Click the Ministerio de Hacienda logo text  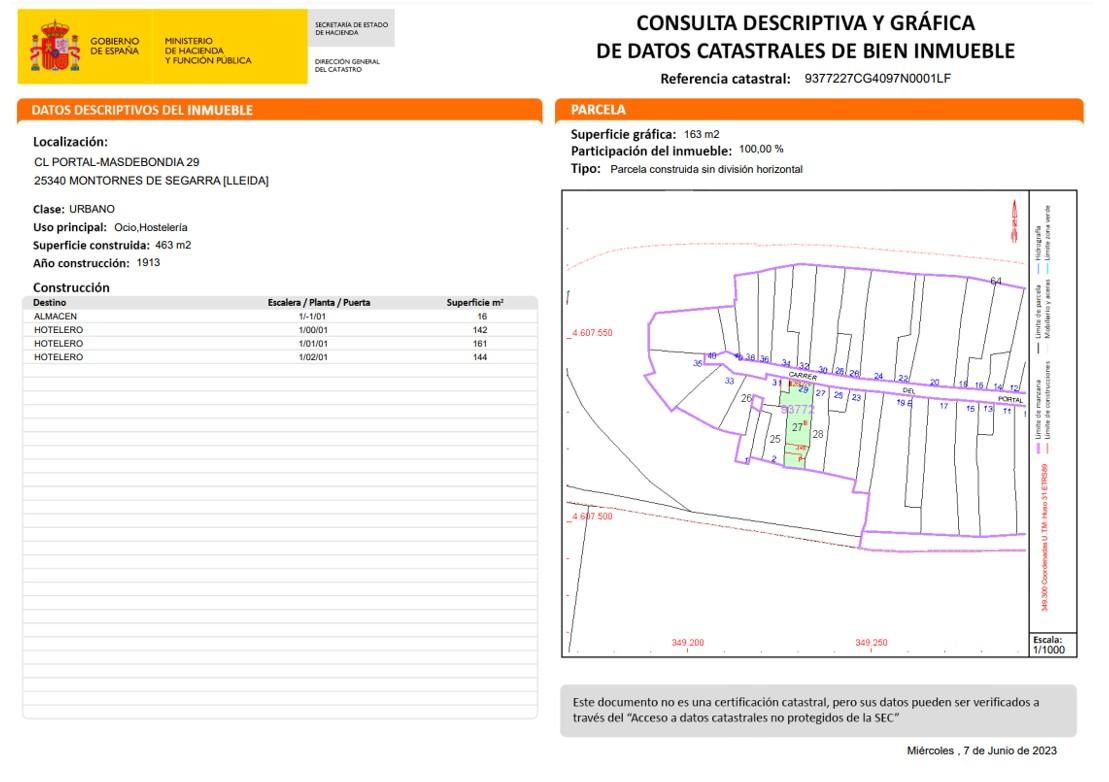[x=208, y=51]
